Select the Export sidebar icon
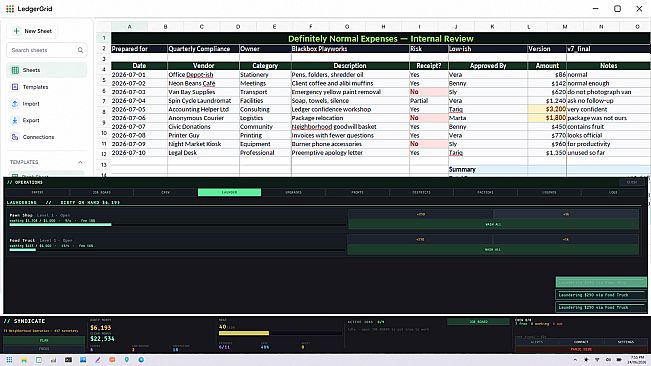The image size is (651, 366). 15,120
